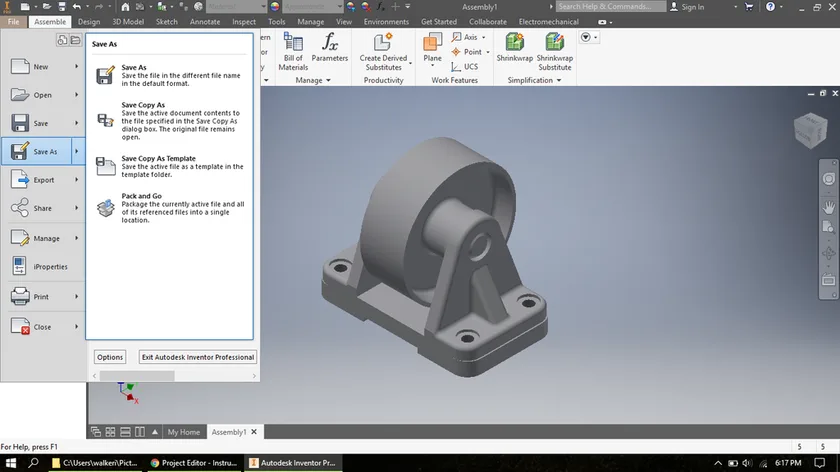Viewport: 840px width, 472px height.
Task: Click the Save Copy As Template icon
Action: click(105, 166)
